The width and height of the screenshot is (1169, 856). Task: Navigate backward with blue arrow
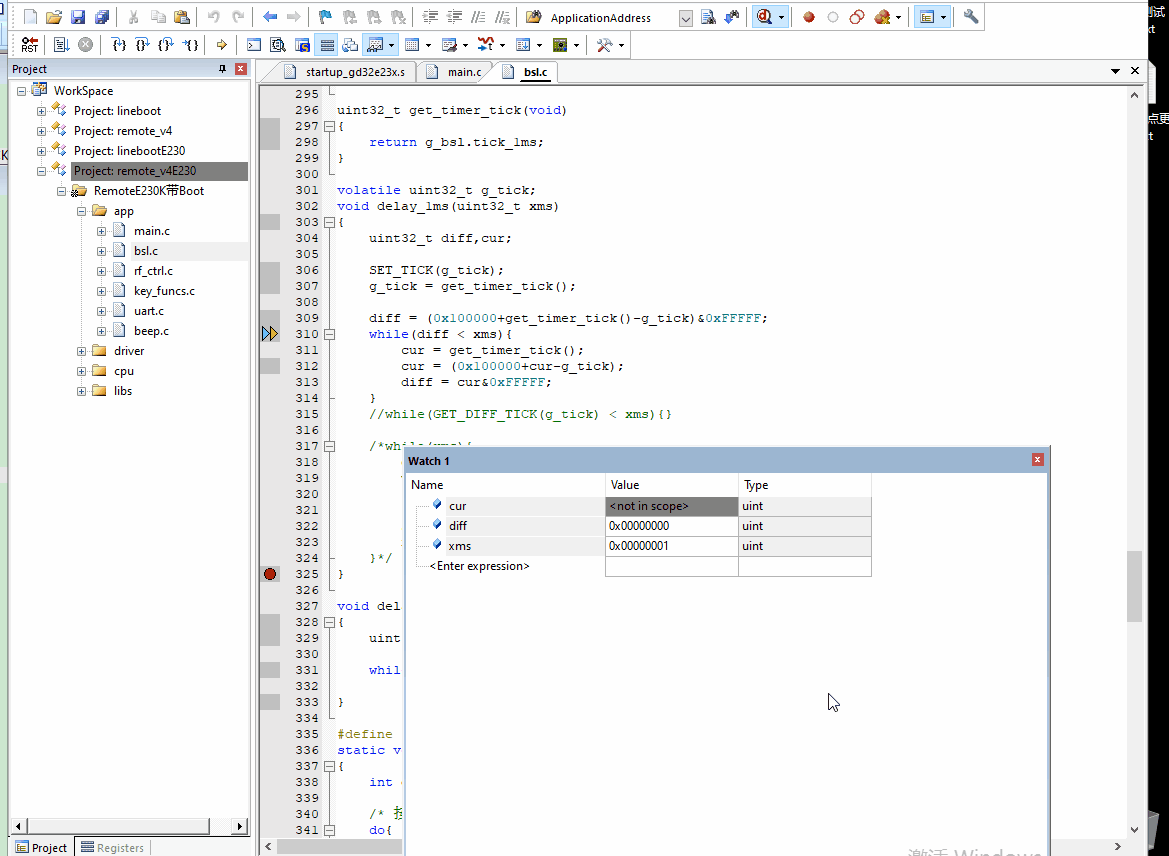pos(270,16)
